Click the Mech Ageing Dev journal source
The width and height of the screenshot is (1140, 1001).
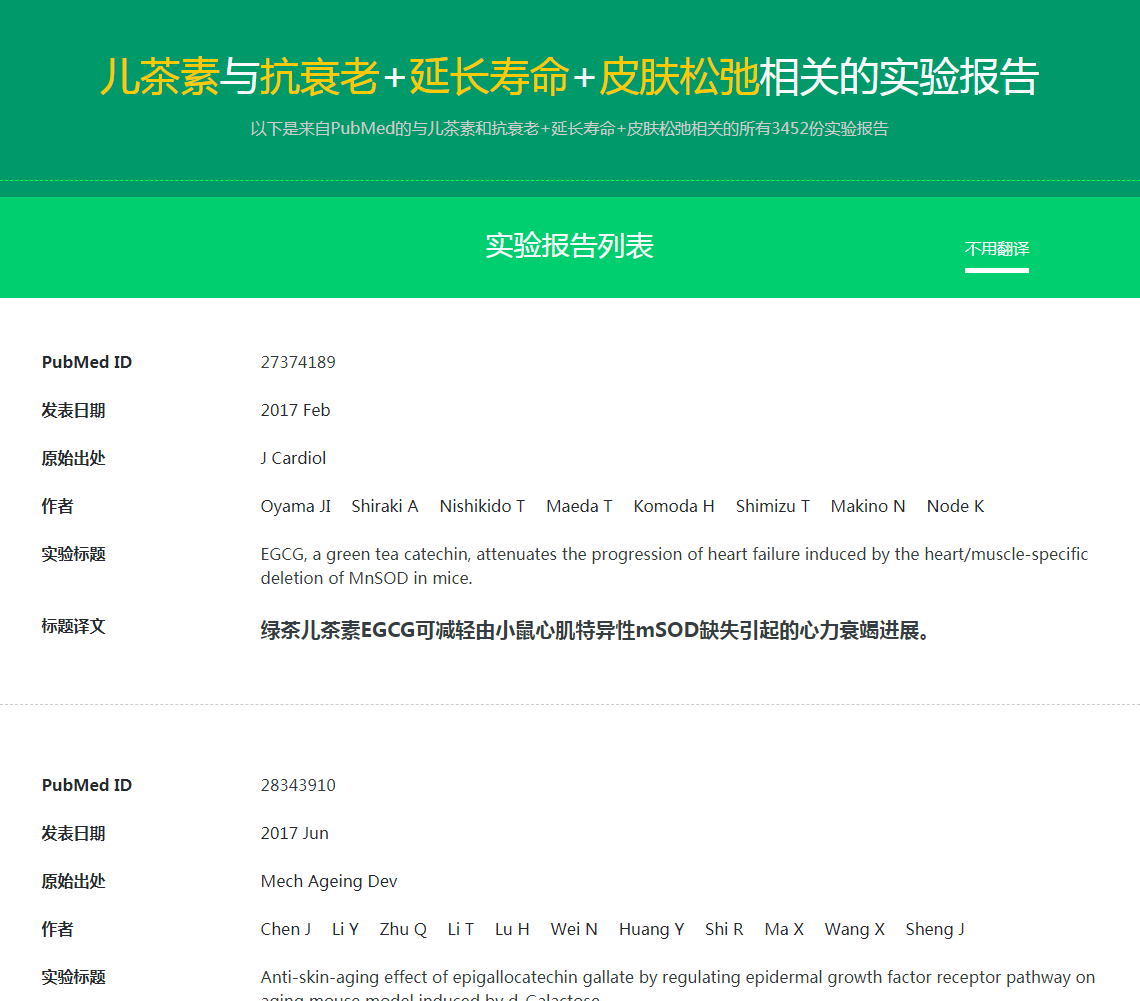tap(329, 881)
